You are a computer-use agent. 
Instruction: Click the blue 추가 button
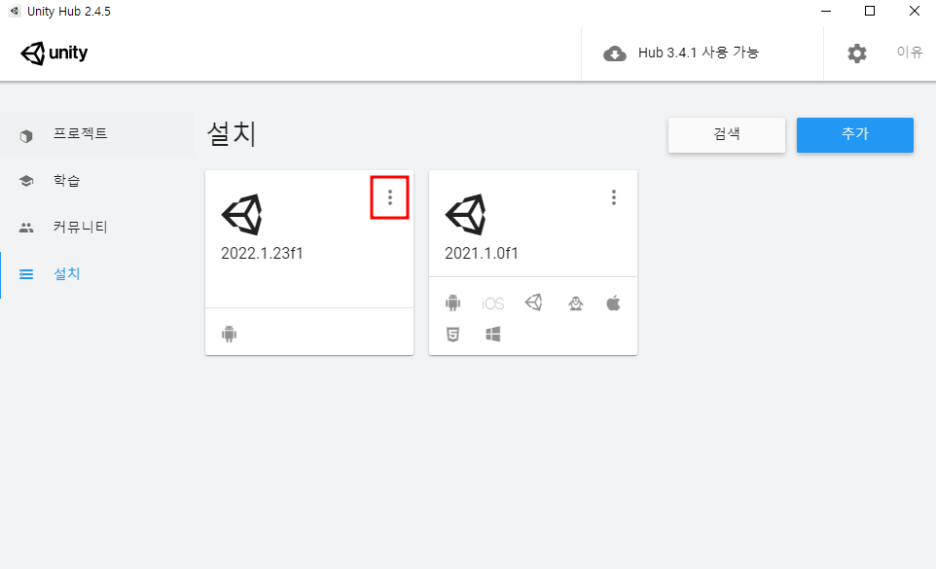855,135
